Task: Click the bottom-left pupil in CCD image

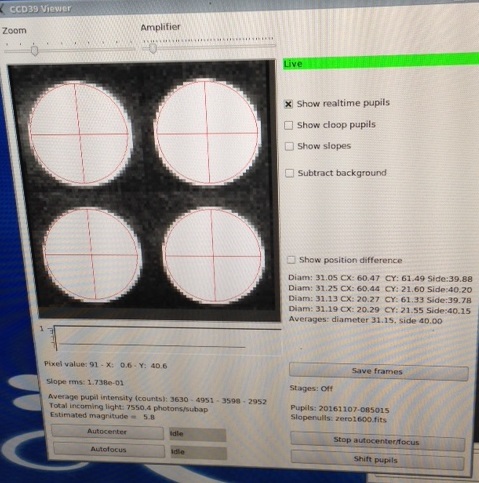Action: (92, 254)
